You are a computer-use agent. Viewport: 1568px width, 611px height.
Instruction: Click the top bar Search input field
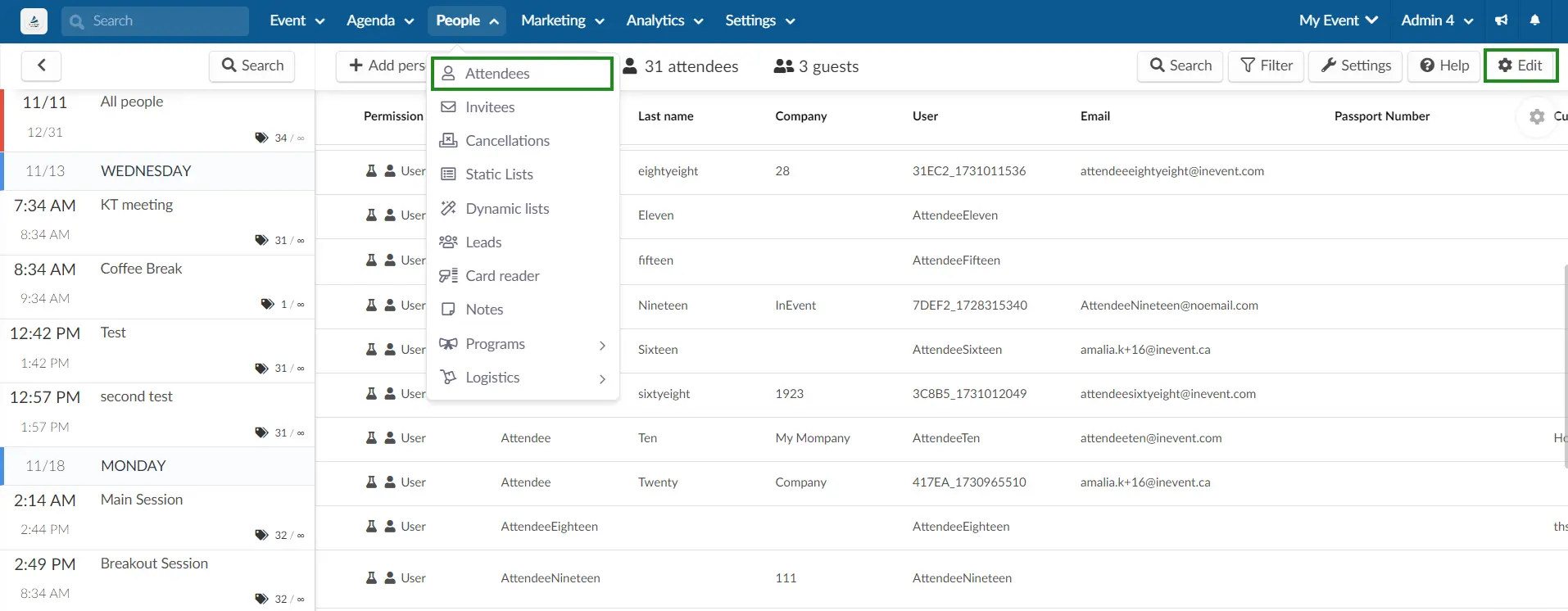pos(155,20)
